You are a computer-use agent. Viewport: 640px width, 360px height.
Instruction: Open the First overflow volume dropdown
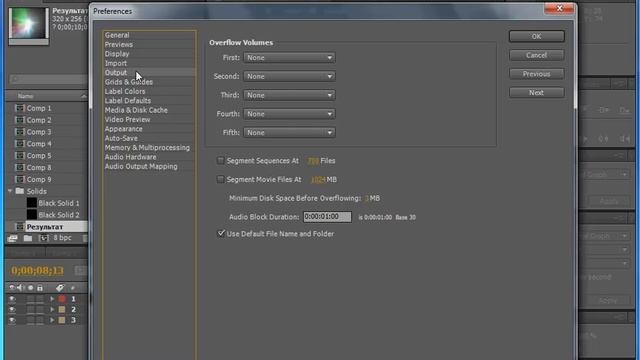pos(289,58)
